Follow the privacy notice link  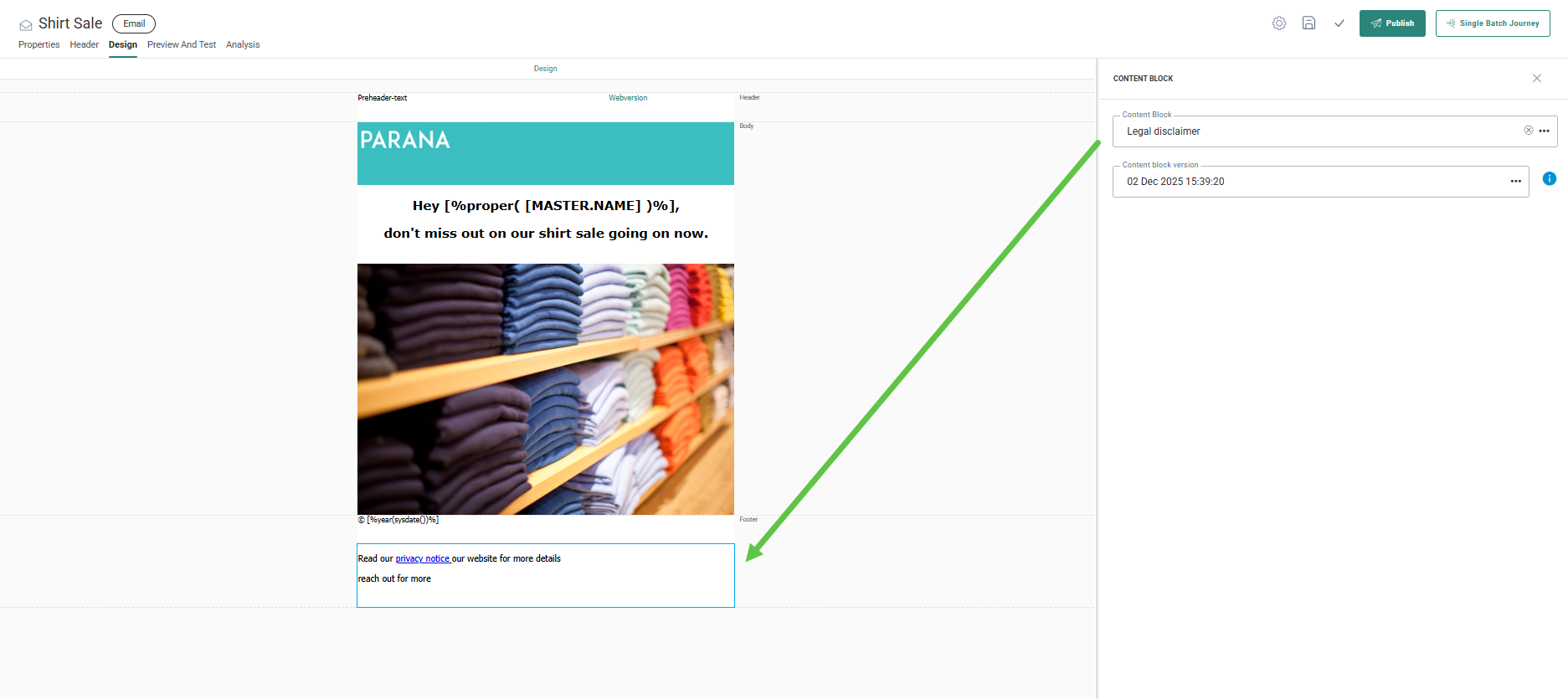coord(422,559)
